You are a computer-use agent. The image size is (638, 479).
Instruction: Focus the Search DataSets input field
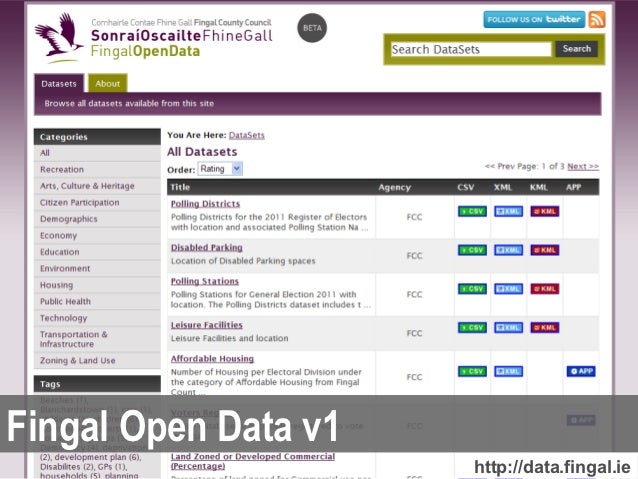(x=471, y=49)
